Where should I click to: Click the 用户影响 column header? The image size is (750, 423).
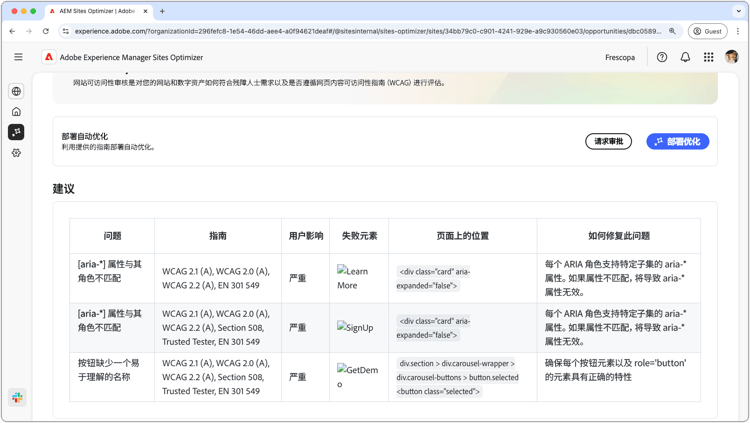[x=306, y=236]
